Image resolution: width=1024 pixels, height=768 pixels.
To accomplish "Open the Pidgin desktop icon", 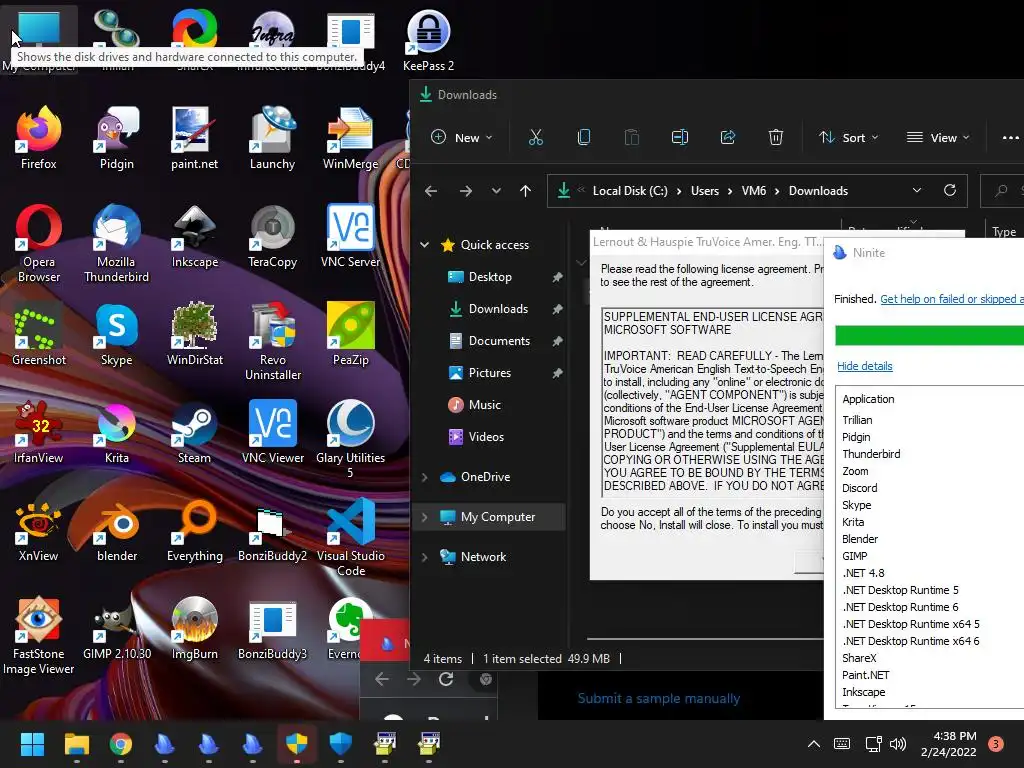I will [x=117, y=138].
